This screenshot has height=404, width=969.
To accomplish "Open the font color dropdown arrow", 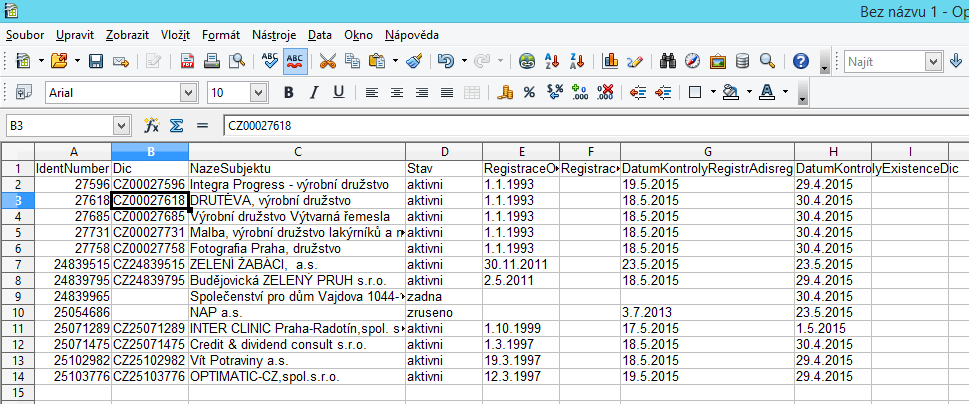I will coord(785,92).
